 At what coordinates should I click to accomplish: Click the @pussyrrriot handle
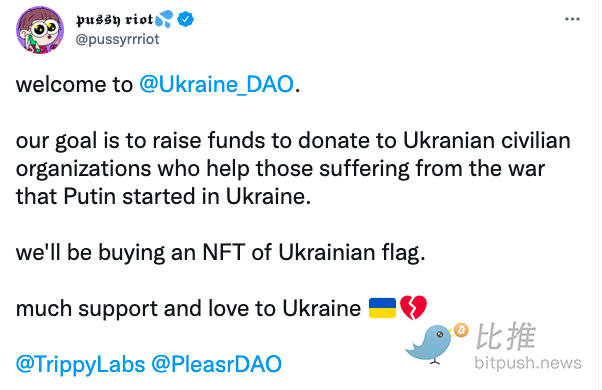(x=117, y=39)
